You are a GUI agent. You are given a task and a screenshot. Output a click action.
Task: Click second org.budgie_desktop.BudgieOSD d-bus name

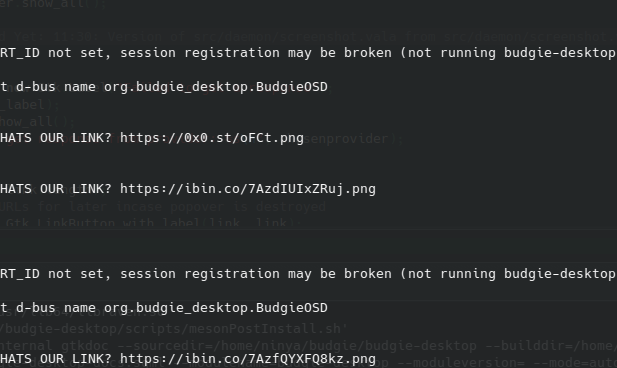tap(216, 308)
